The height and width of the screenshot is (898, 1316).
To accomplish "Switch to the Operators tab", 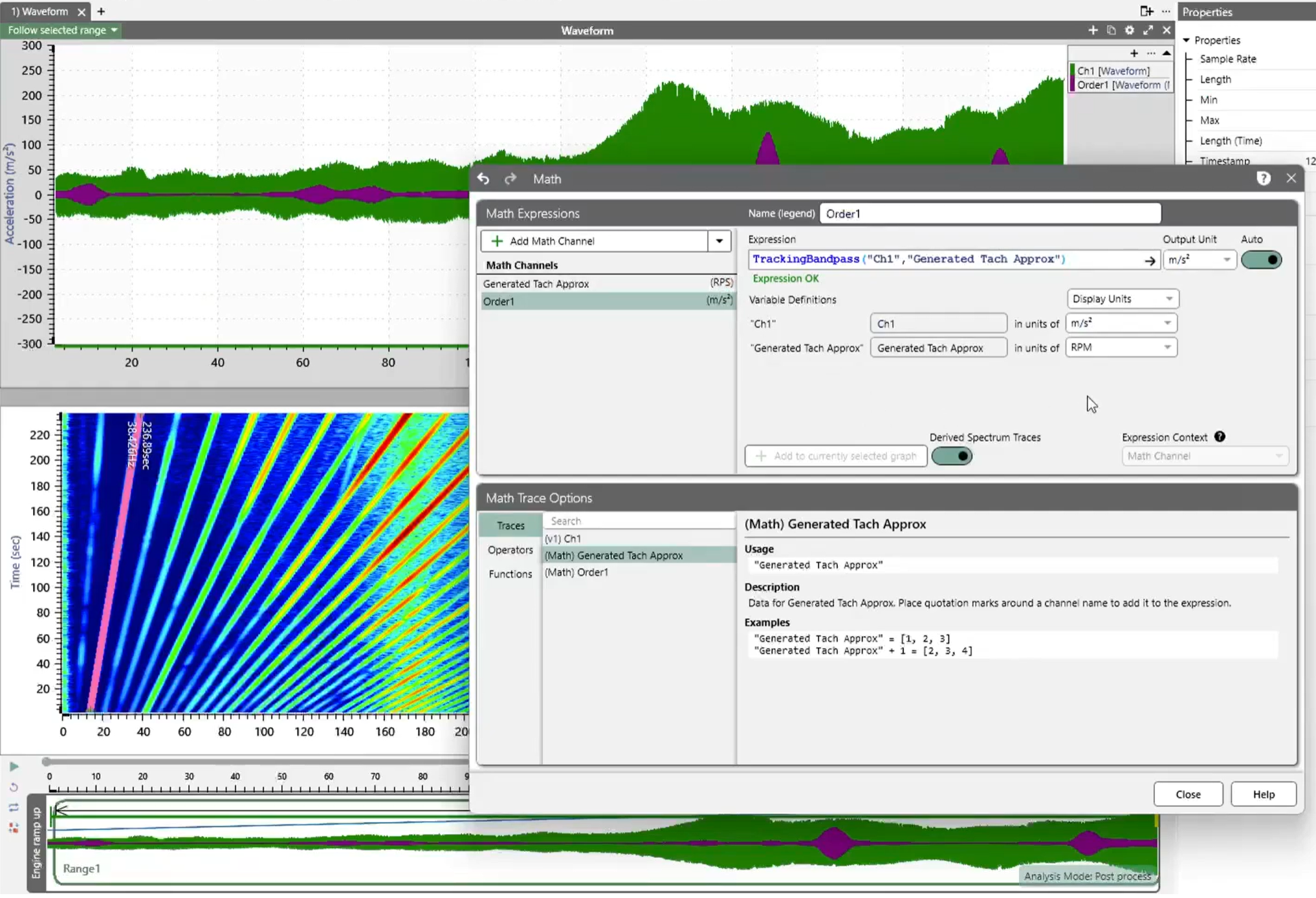I will pos(510,550).
